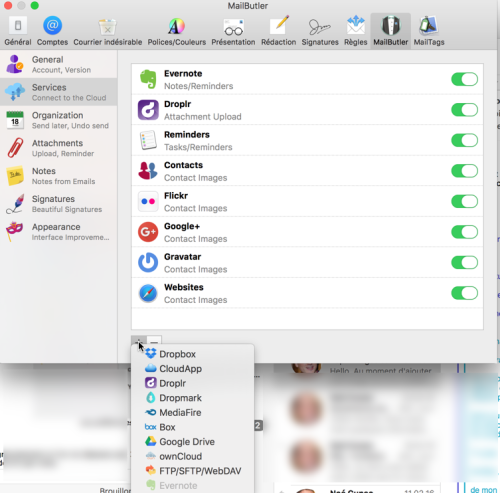This screenshot has width=500, height=493.
Task: Open Courrier indésirable preferences
Action: click(x=108, y=31)
